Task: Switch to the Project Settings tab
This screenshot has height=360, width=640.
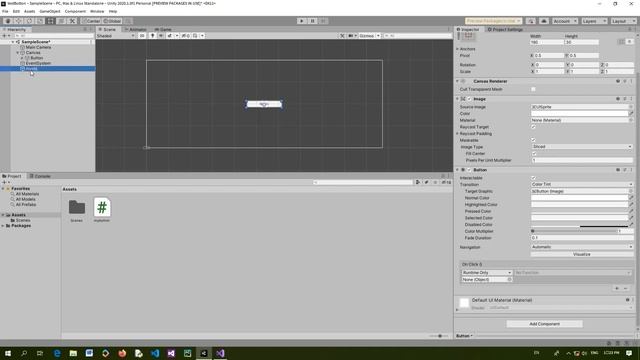Action: tap(505, 29)
